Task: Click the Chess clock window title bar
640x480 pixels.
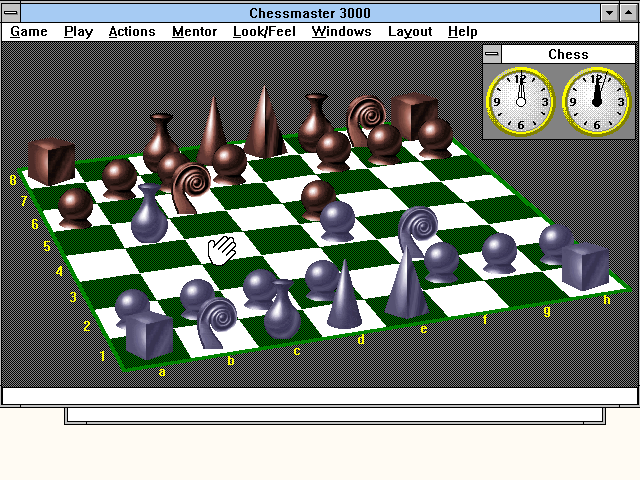Action: point(568,54)
